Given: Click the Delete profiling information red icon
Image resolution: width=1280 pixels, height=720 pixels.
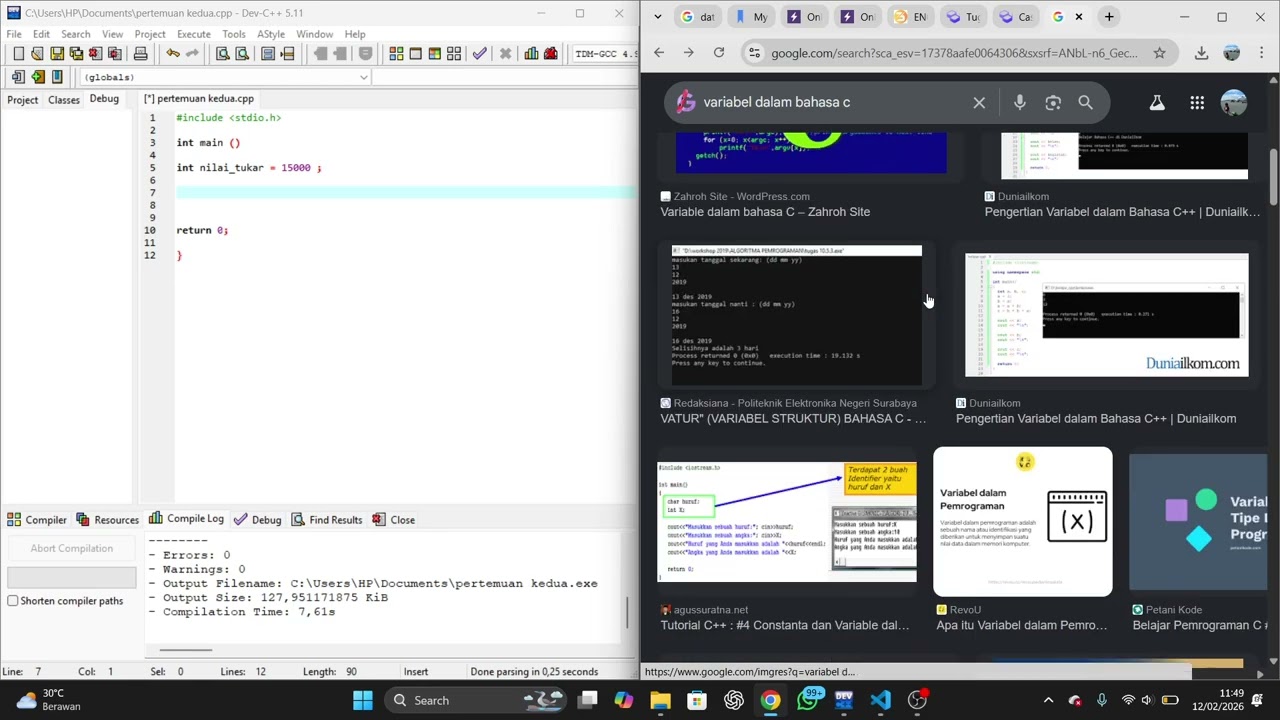Looking at the screenshot, I should click(550, 53).
